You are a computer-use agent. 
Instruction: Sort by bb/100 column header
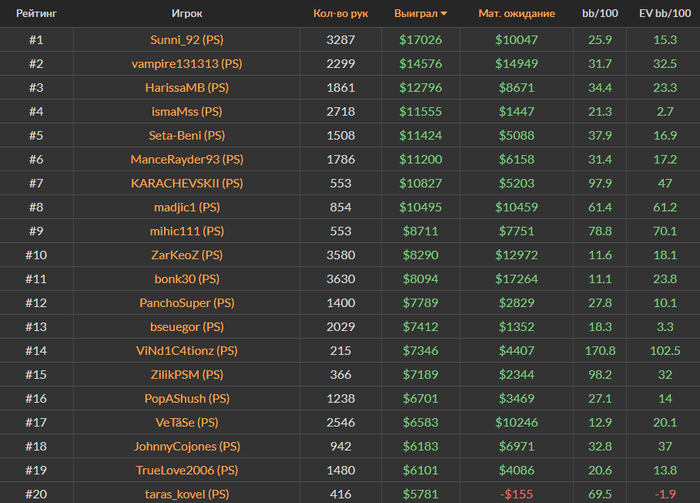[600, 13]
